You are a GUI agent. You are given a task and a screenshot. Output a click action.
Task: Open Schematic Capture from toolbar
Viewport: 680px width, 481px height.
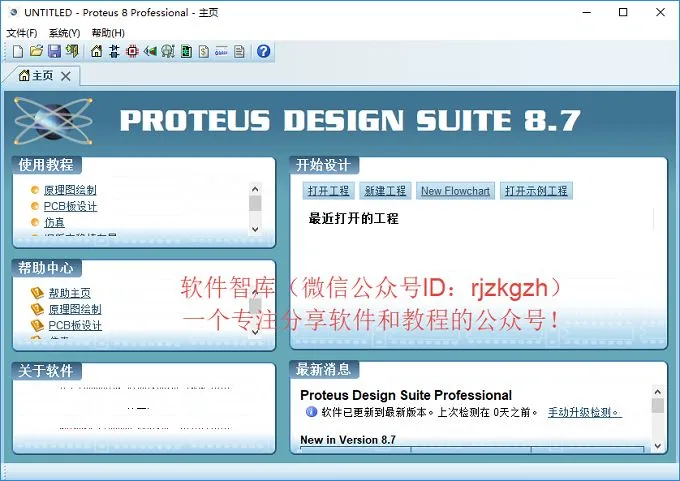click(x=114, y=51)
